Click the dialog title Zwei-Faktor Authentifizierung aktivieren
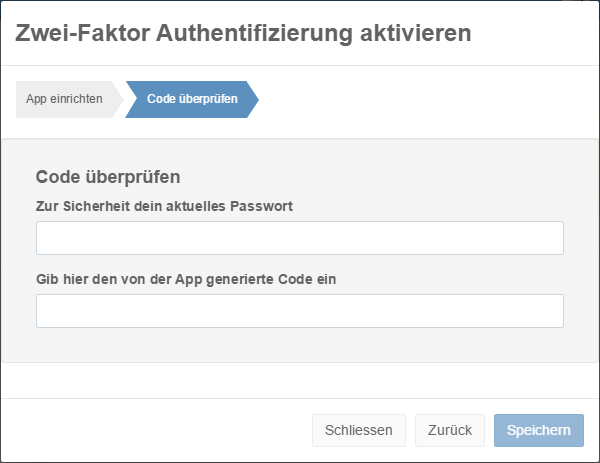Image resolution: width=600 pixels, height=463 pixels. tap(243, 33)
